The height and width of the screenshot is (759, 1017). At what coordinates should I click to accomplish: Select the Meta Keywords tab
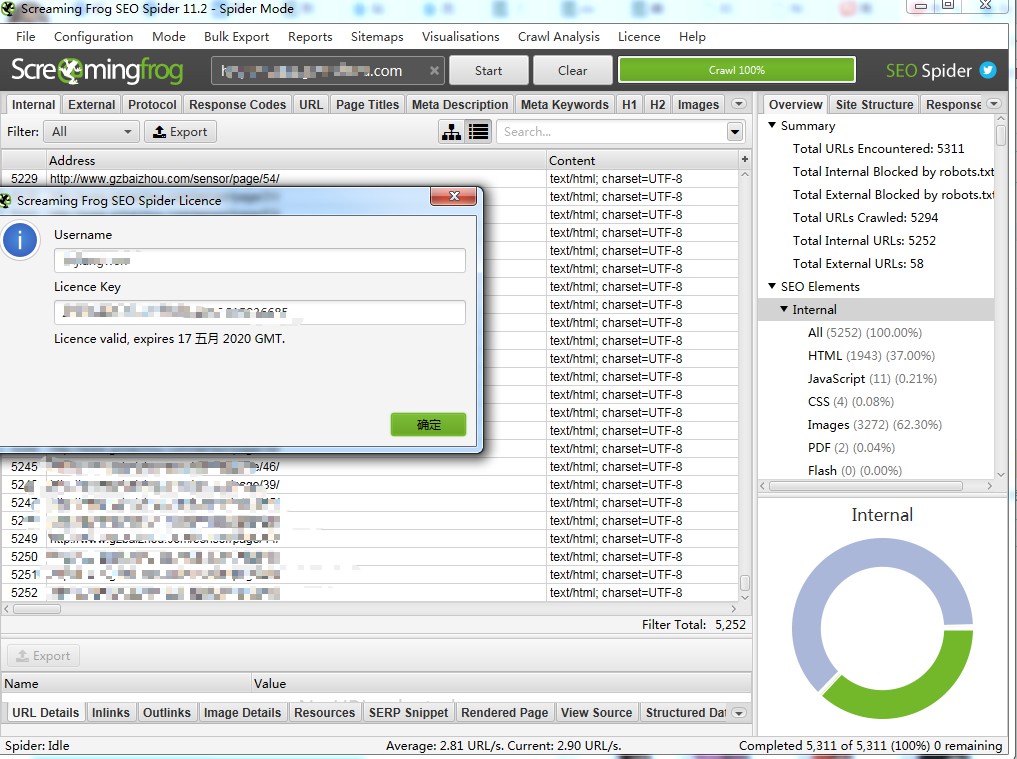coord(564,104)
